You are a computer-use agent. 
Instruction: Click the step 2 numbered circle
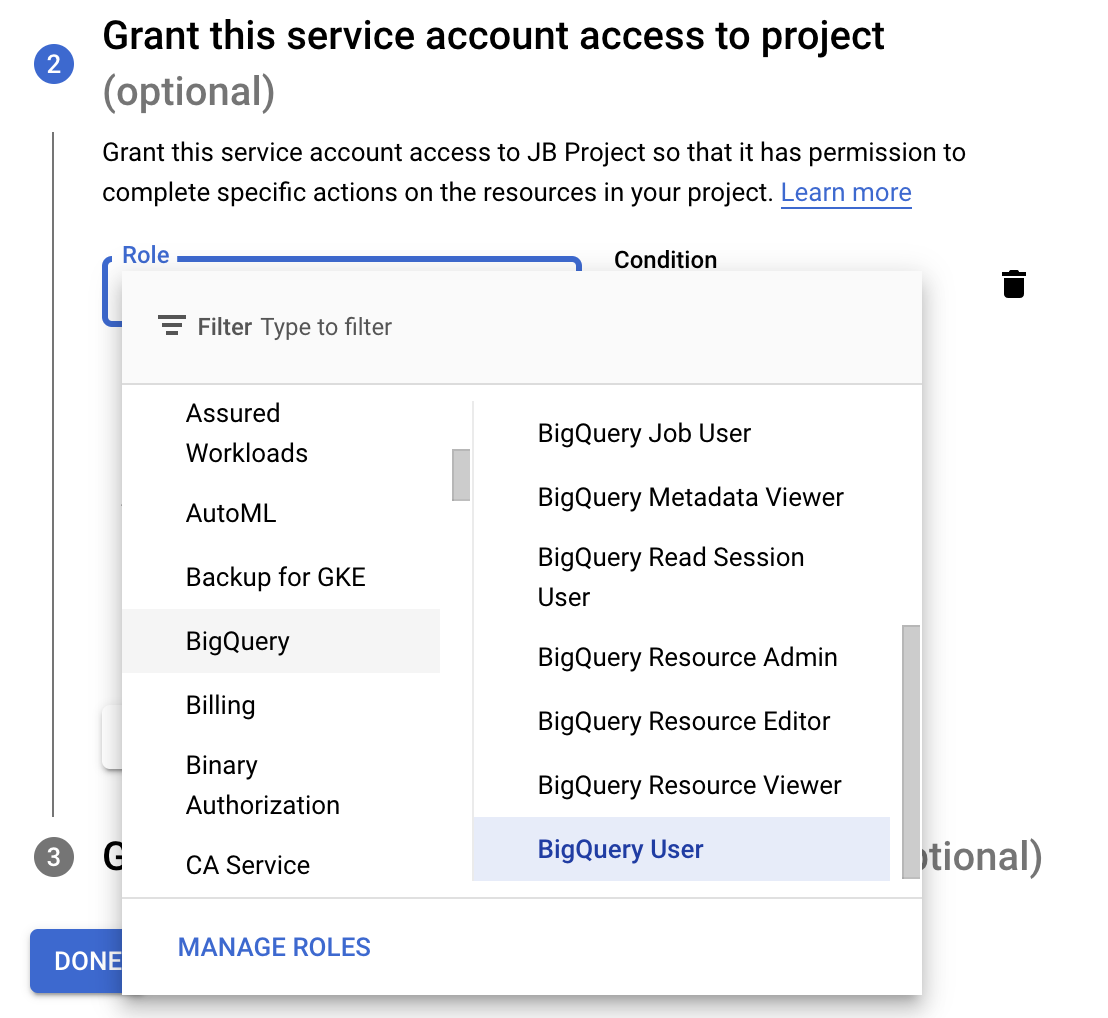click(x=53, y=64)
